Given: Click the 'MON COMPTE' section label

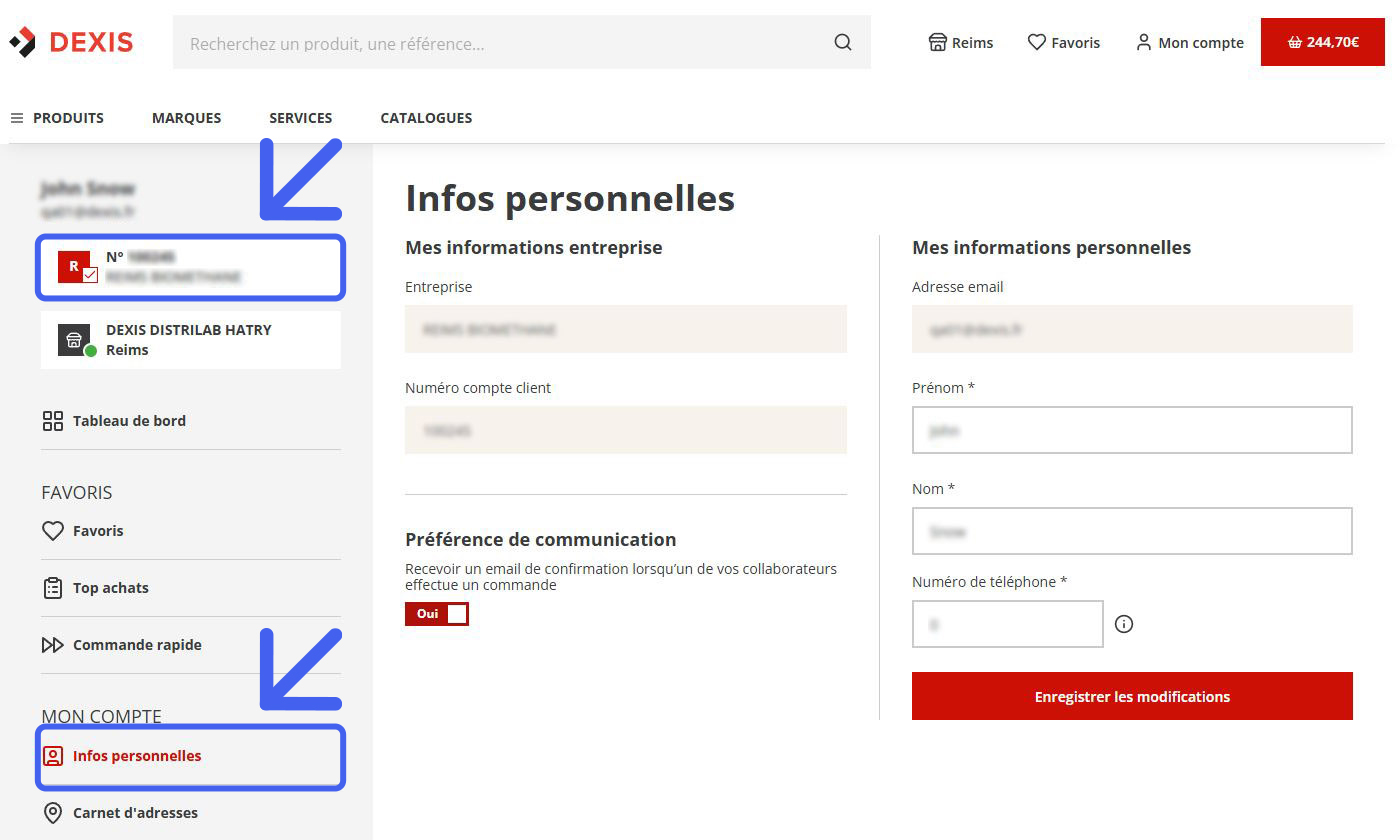Looking at the screenshot, I should coord(101,716).
